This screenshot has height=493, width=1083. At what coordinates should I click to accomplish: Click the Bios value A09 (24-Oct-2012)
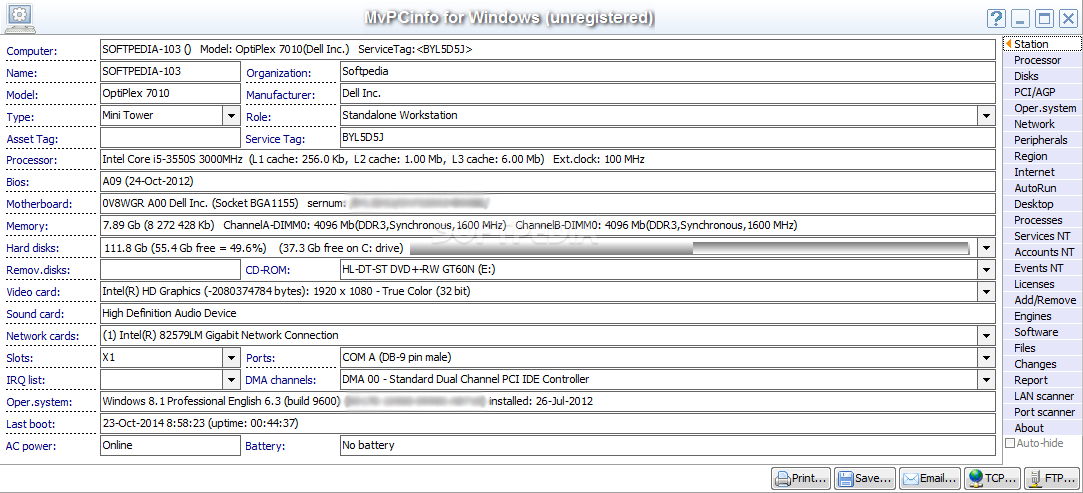[548, 182]
